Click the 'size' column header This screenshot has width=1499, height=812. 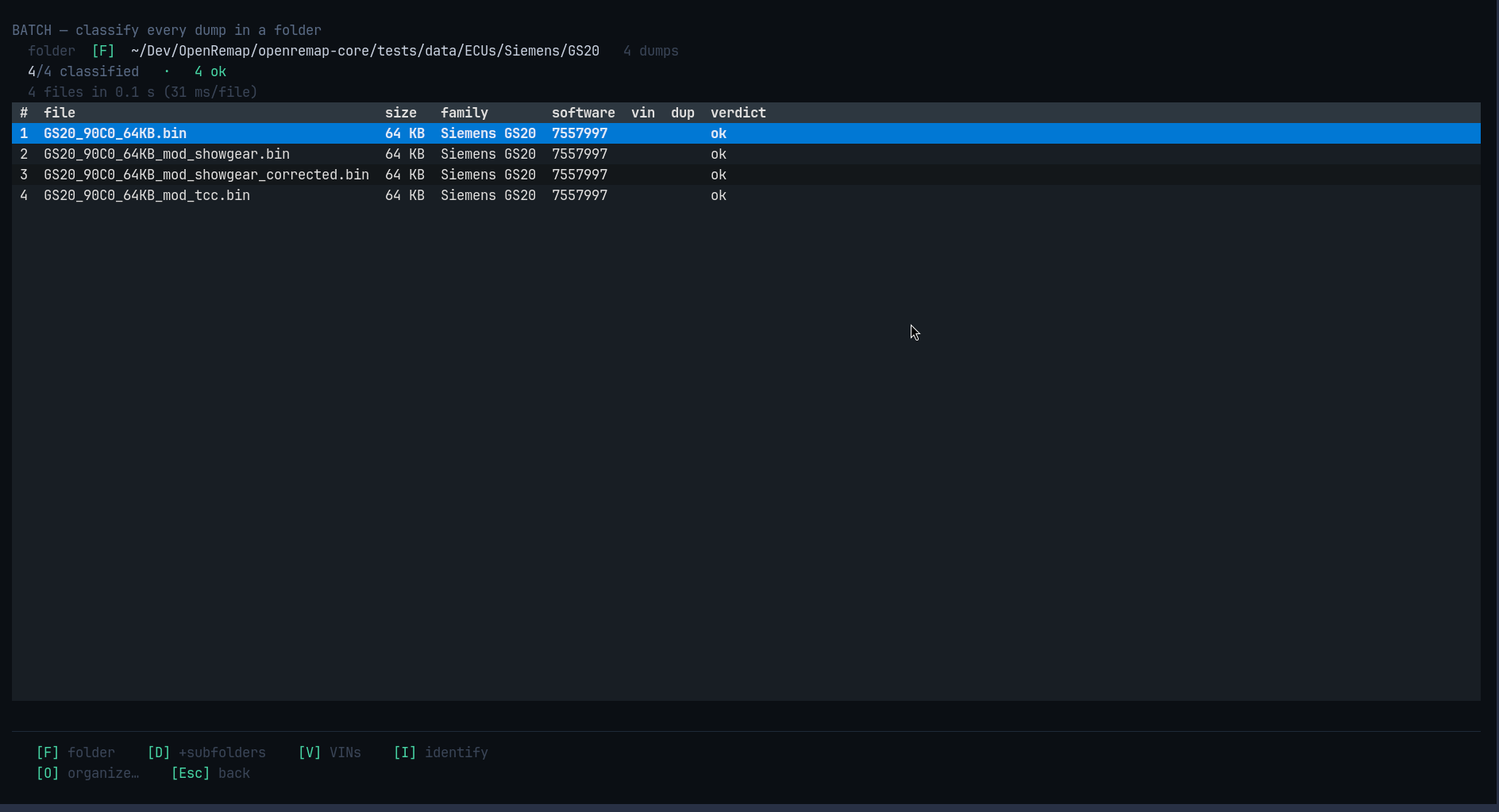pyautogui.click(x=401, y=113)
